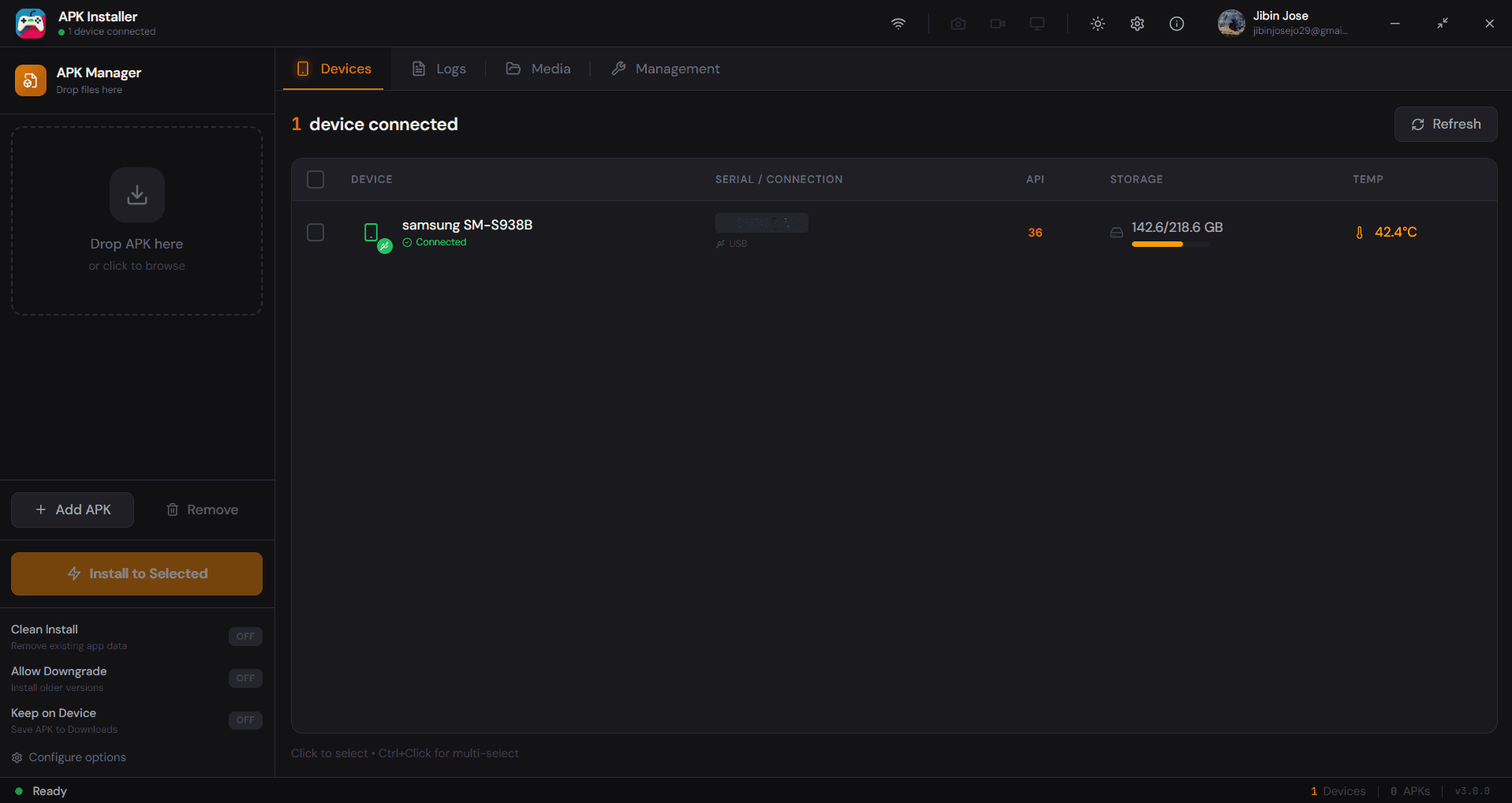Click the APK Manager sidebar icon

[x=30, y=80]
